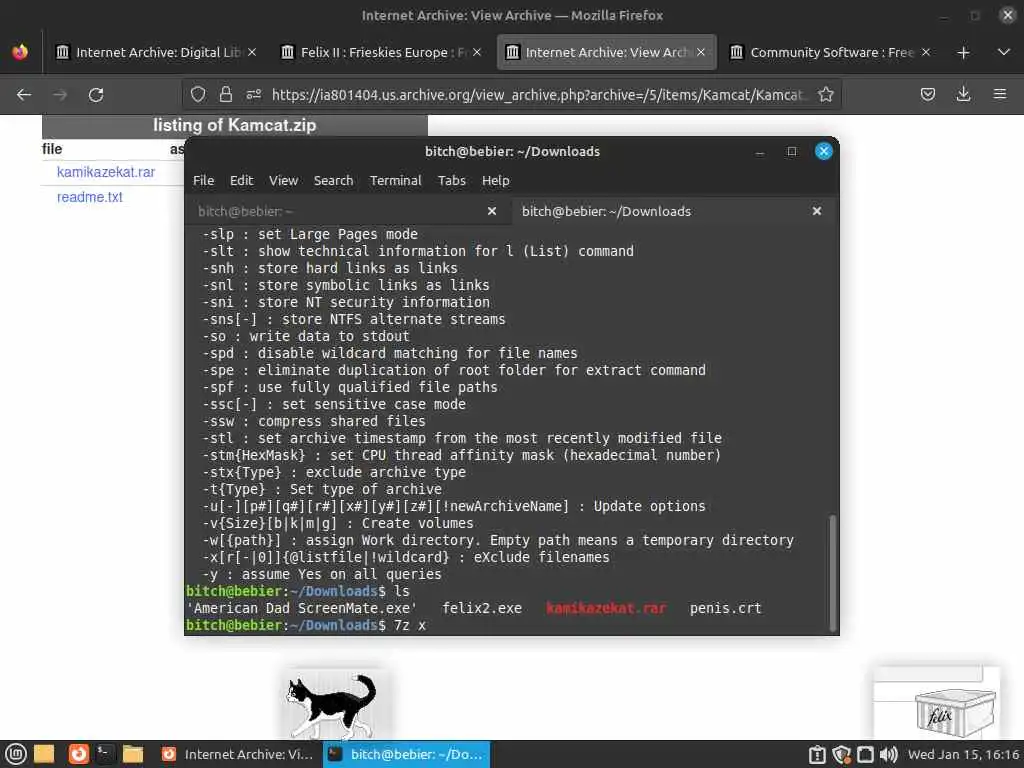Open the tracking protection shield icon
The image size is (1024, 768).
(199, 95)
